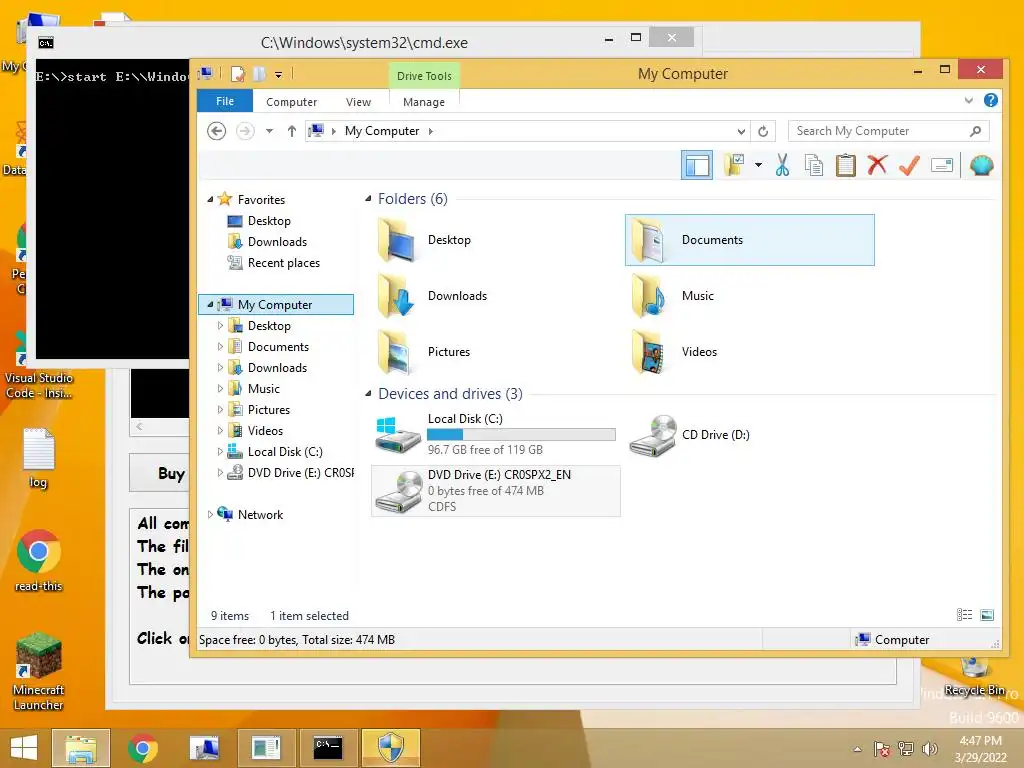Viewport: 1024px width, 768px height.
Task: Open the log file on desktop
Action: [x=39, y=458]
